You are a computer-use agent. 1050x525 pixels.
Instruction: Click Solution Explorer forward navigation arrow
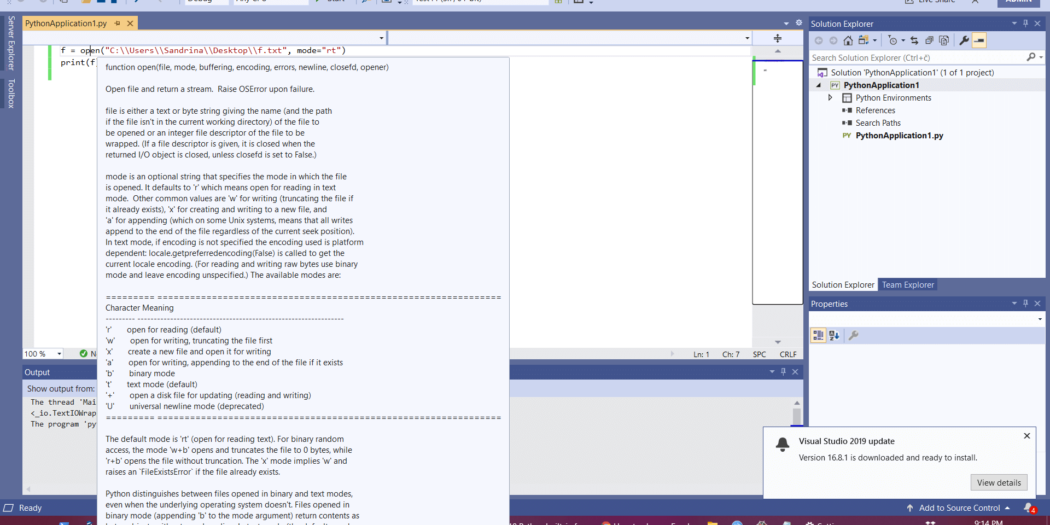tap(833, 41)
